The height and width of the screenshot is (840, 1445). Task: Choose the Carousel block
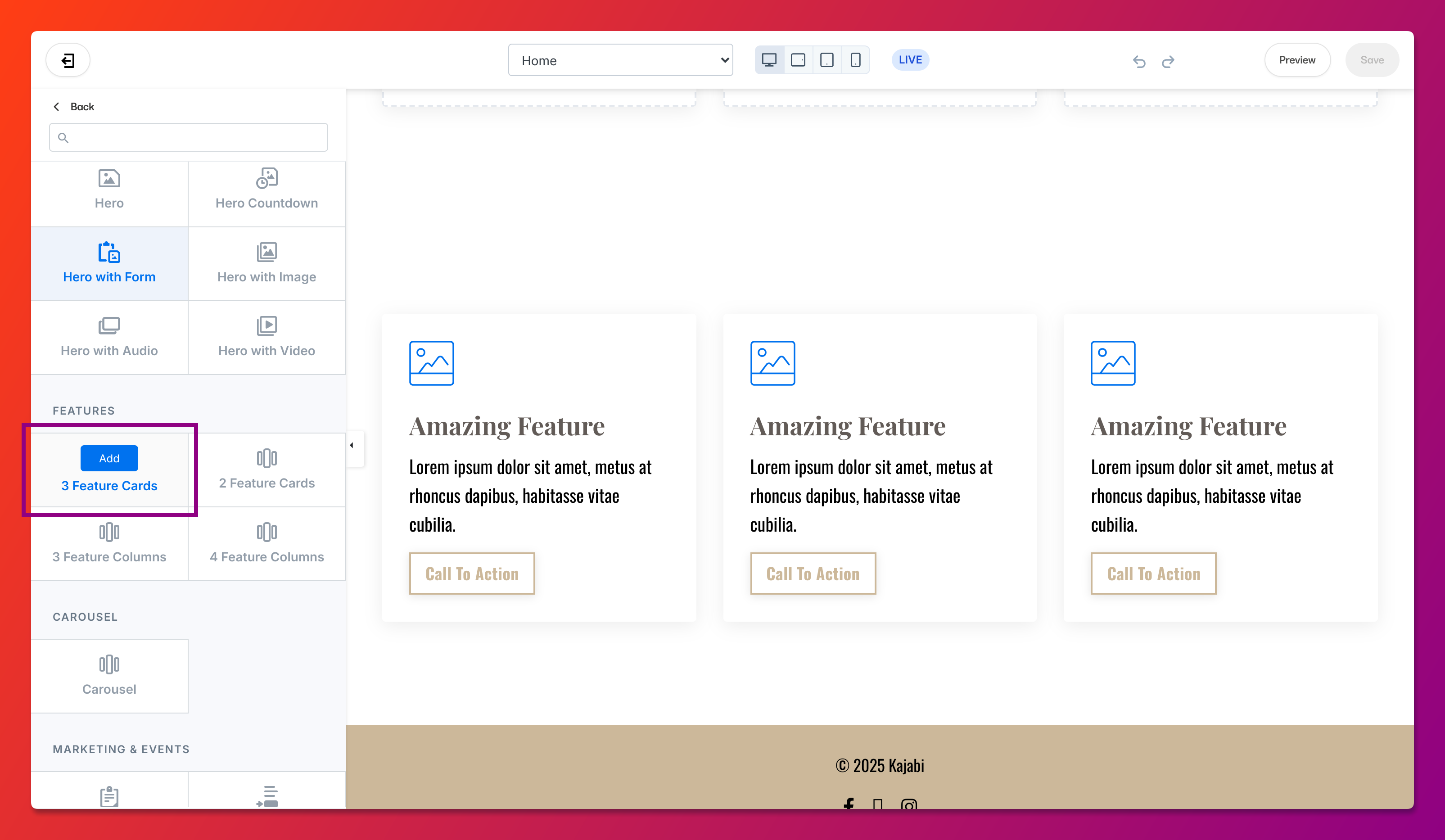pyautogui.click(x=109, y=676)
